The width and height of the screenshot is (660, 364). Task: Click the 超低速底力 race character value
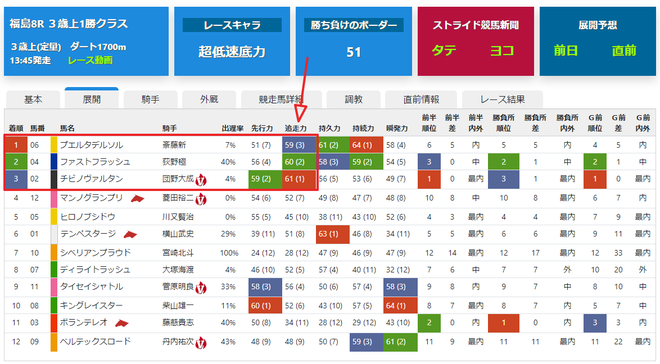[232, 52]
